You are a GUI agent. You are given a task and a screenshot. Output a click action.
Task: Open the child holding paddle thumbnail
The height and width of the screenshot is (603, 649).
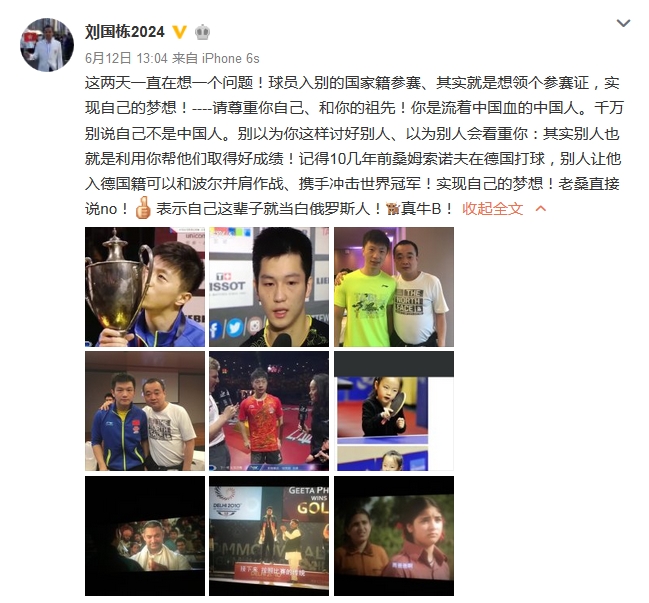[x=394, y=411]
